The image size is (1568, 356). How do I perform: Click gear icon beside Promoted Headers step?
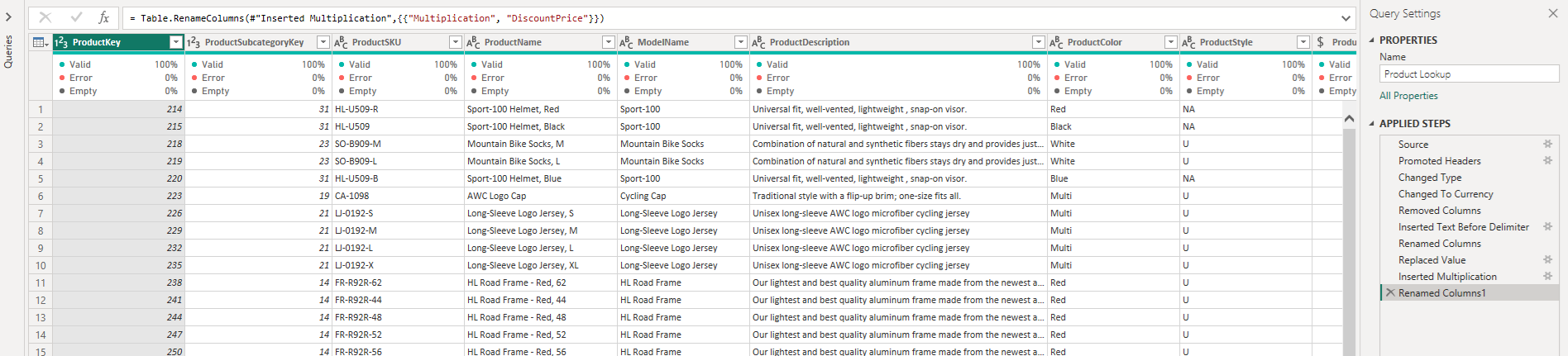[x=1547, y=161]
